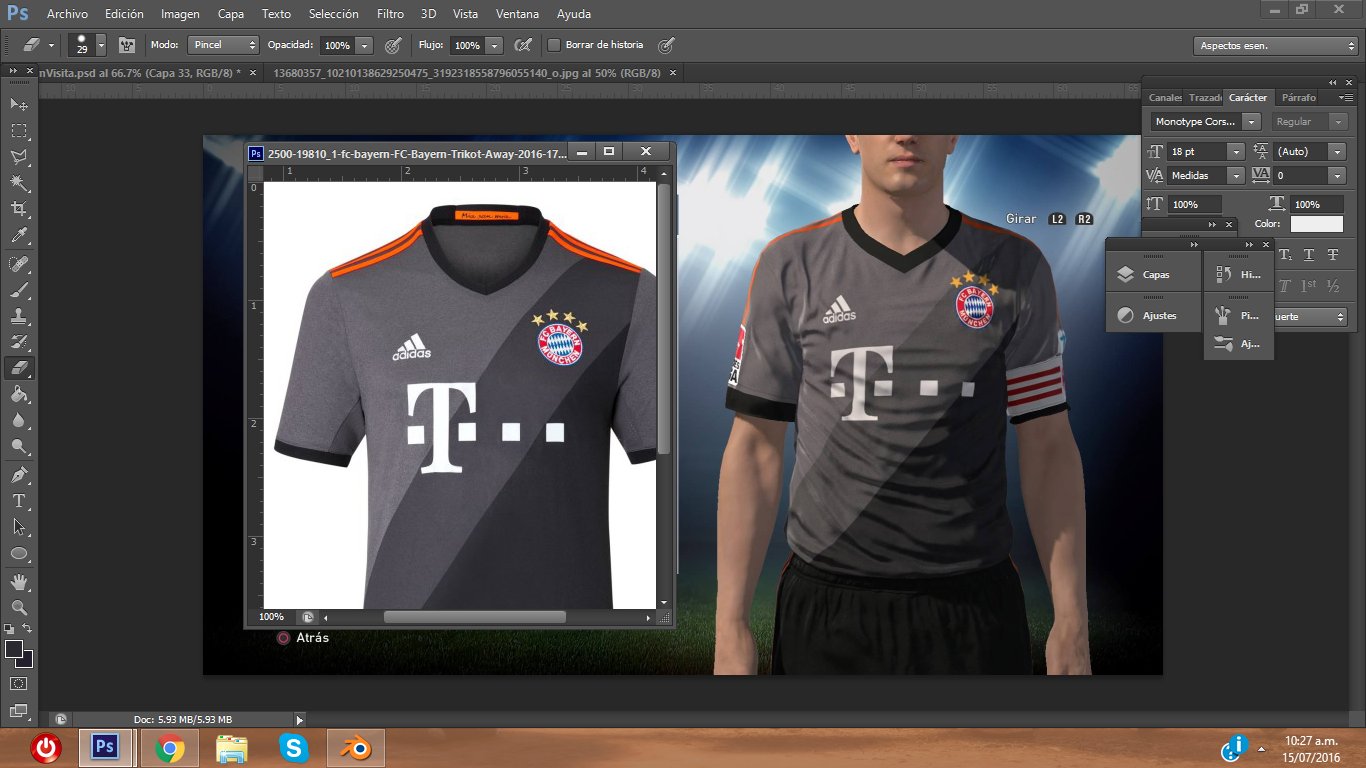
Task: Open the Archivo menu
Action: click(67, 14)
